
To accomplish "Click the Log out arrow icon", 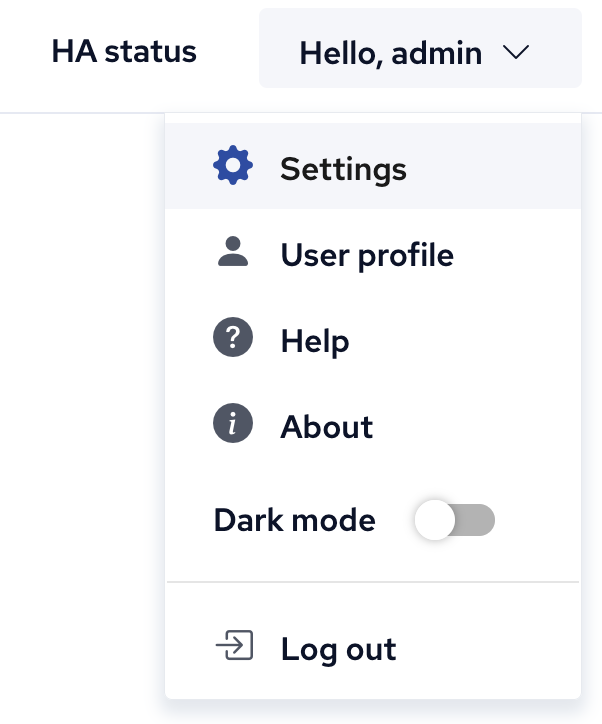I will [x=234, y=648].
